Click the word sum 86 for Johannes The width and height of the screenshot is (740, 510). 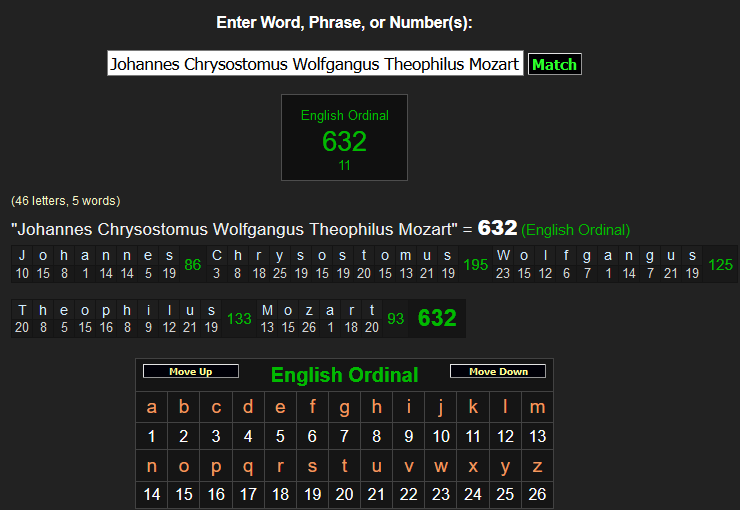(193, 265)
